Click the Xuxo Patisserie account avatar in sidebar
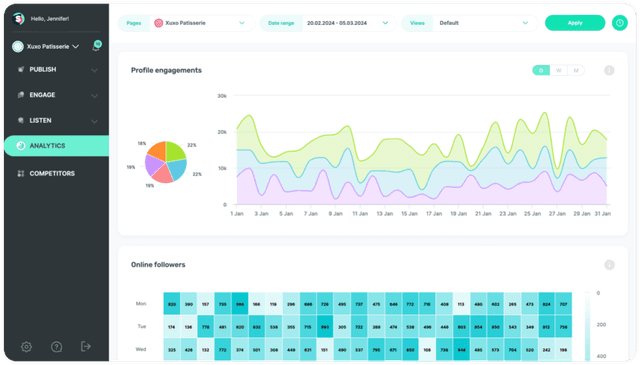 click(x=18, y=47)
